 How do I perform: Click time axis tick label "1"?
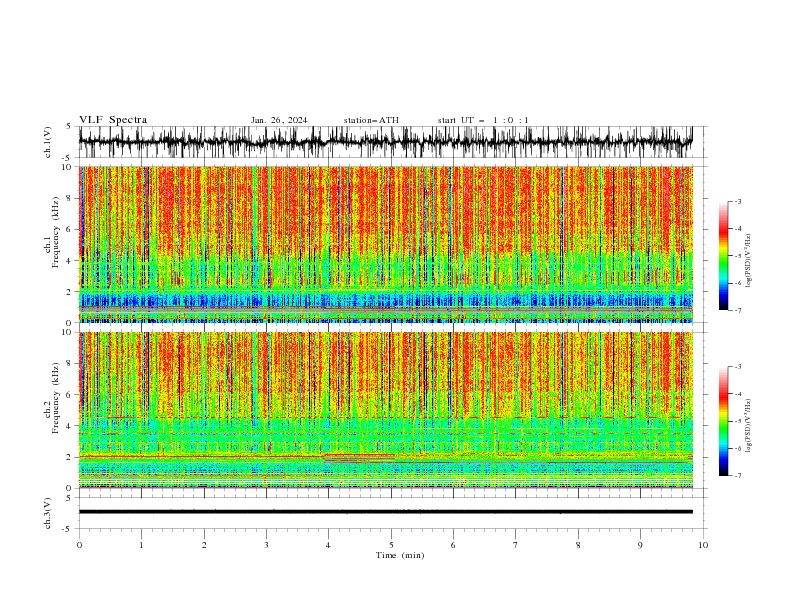141,545
